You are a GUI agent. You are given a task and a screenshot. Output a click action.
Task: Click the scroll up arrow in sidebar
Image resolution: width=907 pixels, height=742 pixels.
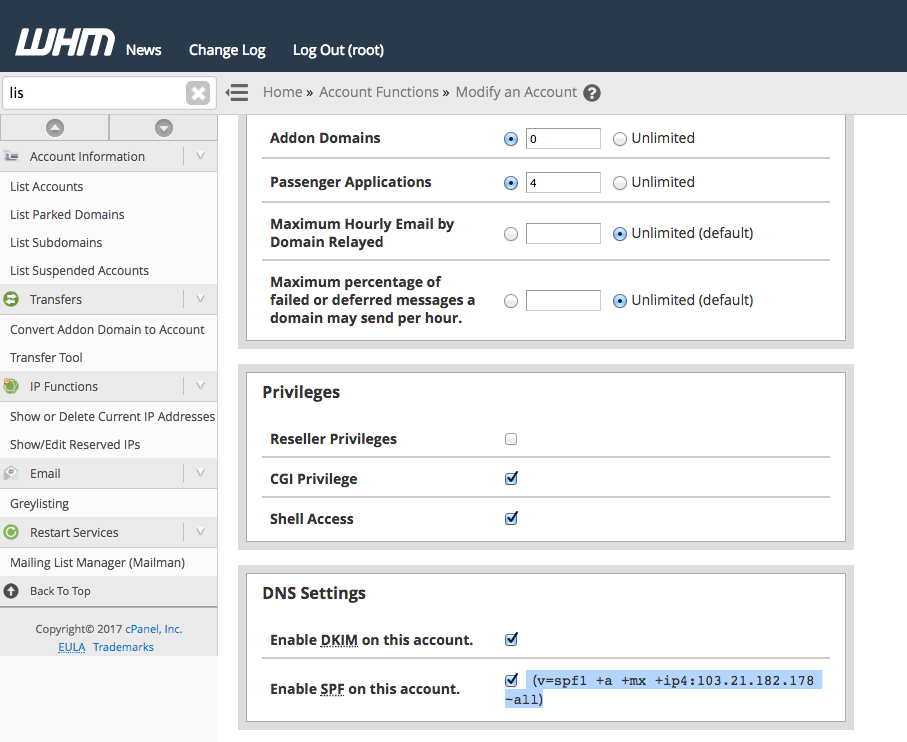[55, 128]
